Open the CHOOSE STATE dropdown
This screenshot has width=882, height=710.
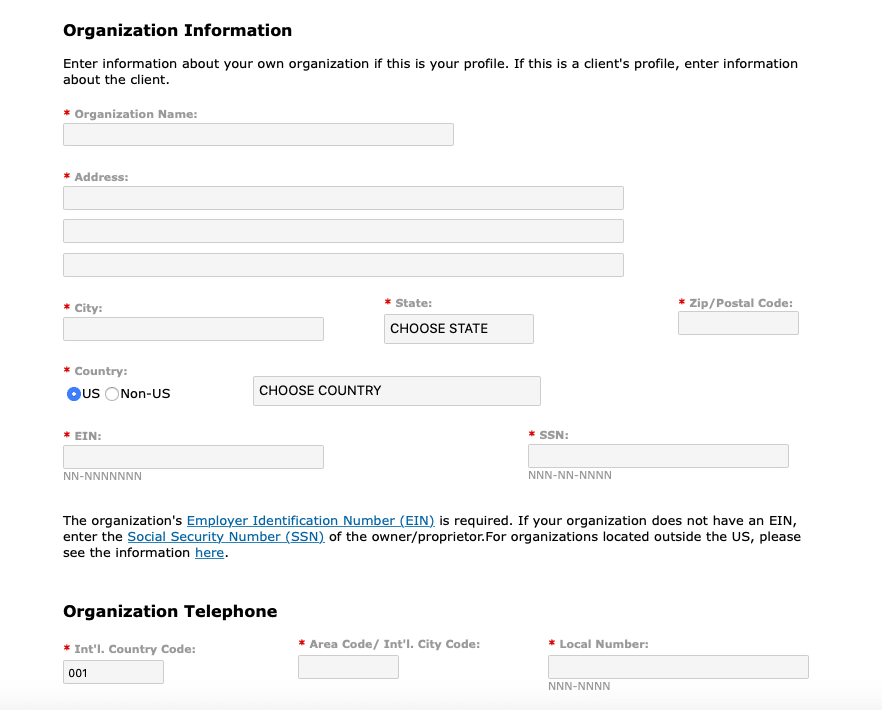click(458, 328)
